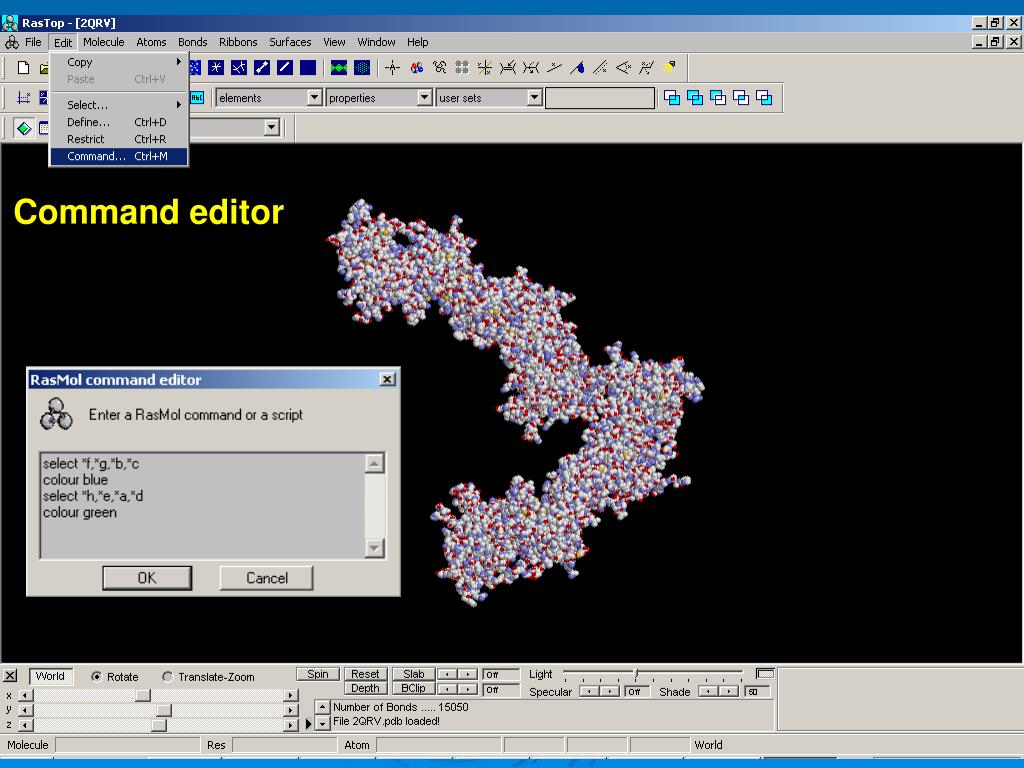Expand the Copy submenu
Image resolution: width=1024 pixels, height=768 pixels.
[x=119, y=62]
